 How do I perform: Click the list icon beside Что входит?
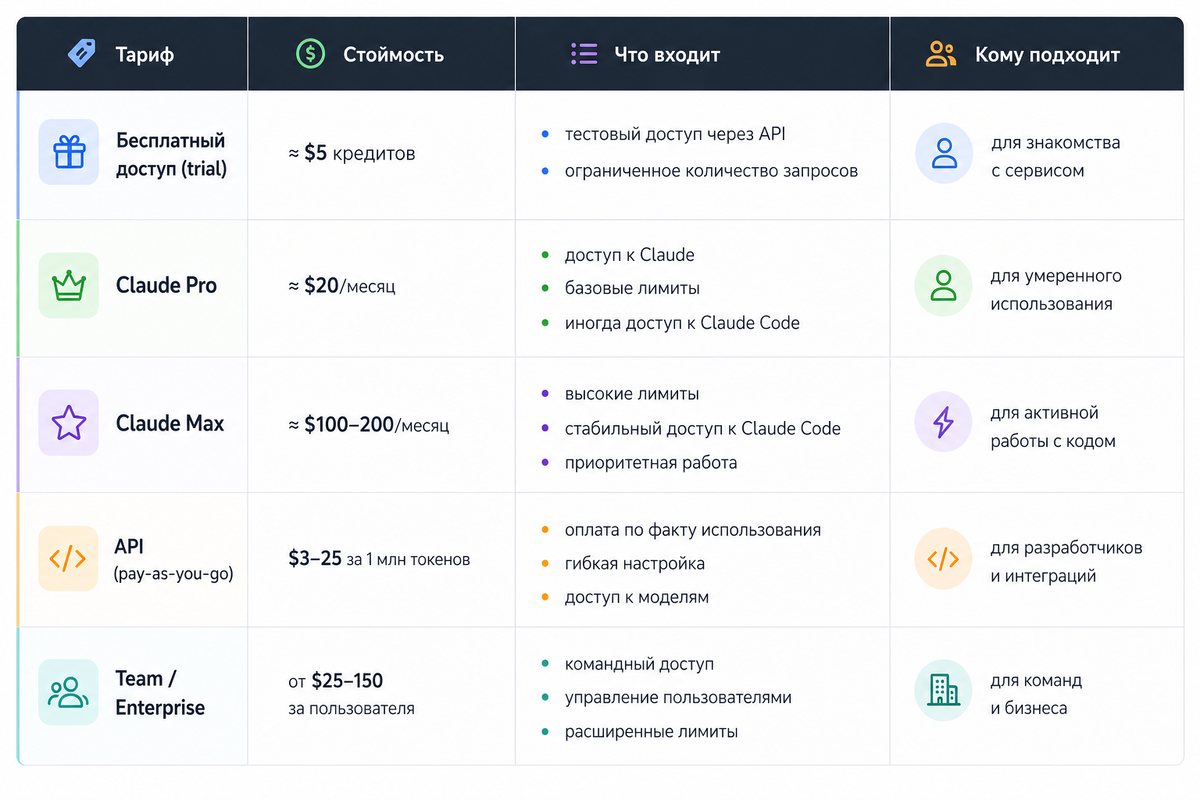click(583, 54)
